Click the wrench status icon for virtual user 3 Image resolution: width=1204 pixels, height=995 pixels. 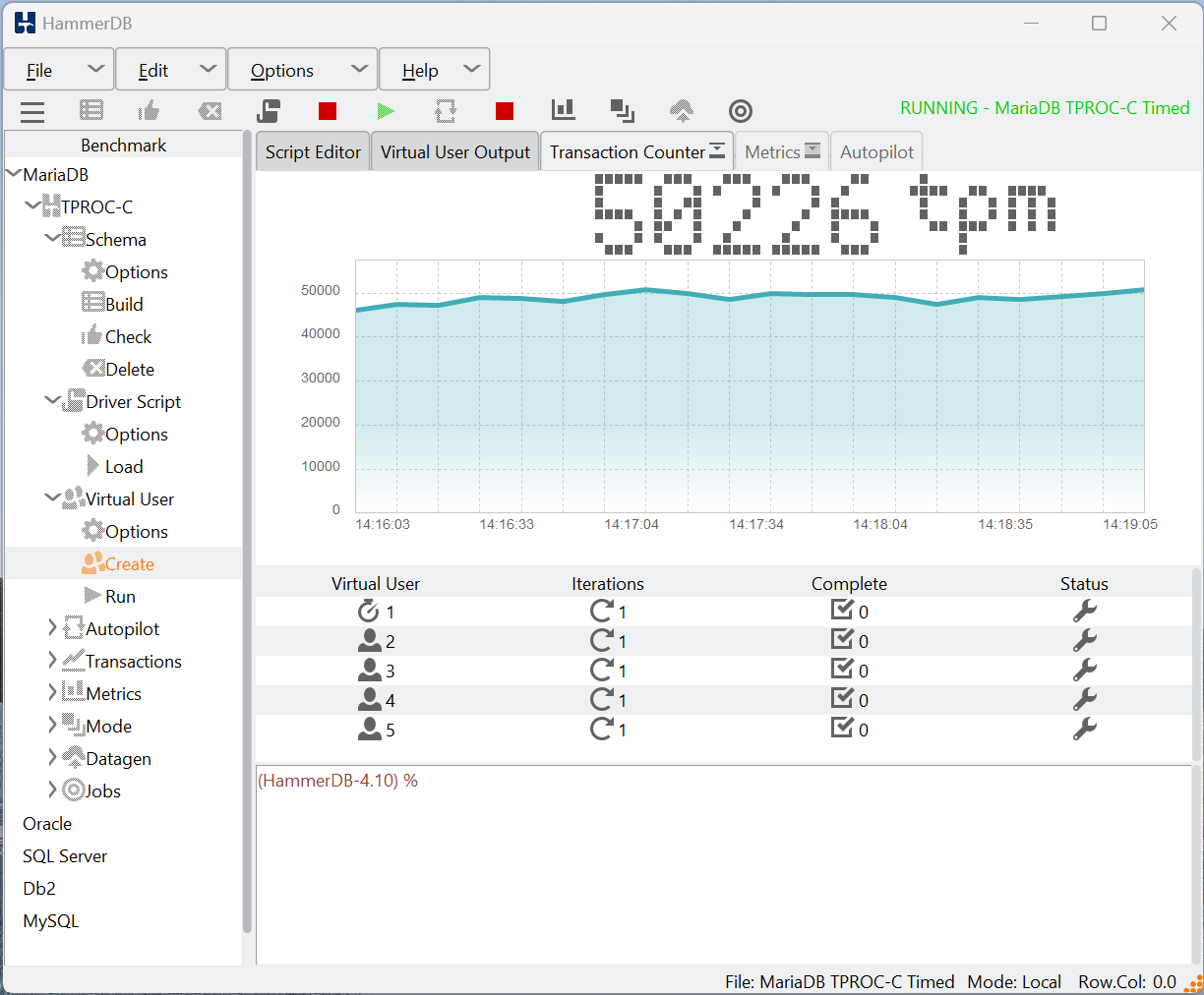[x=1084, y=671]
